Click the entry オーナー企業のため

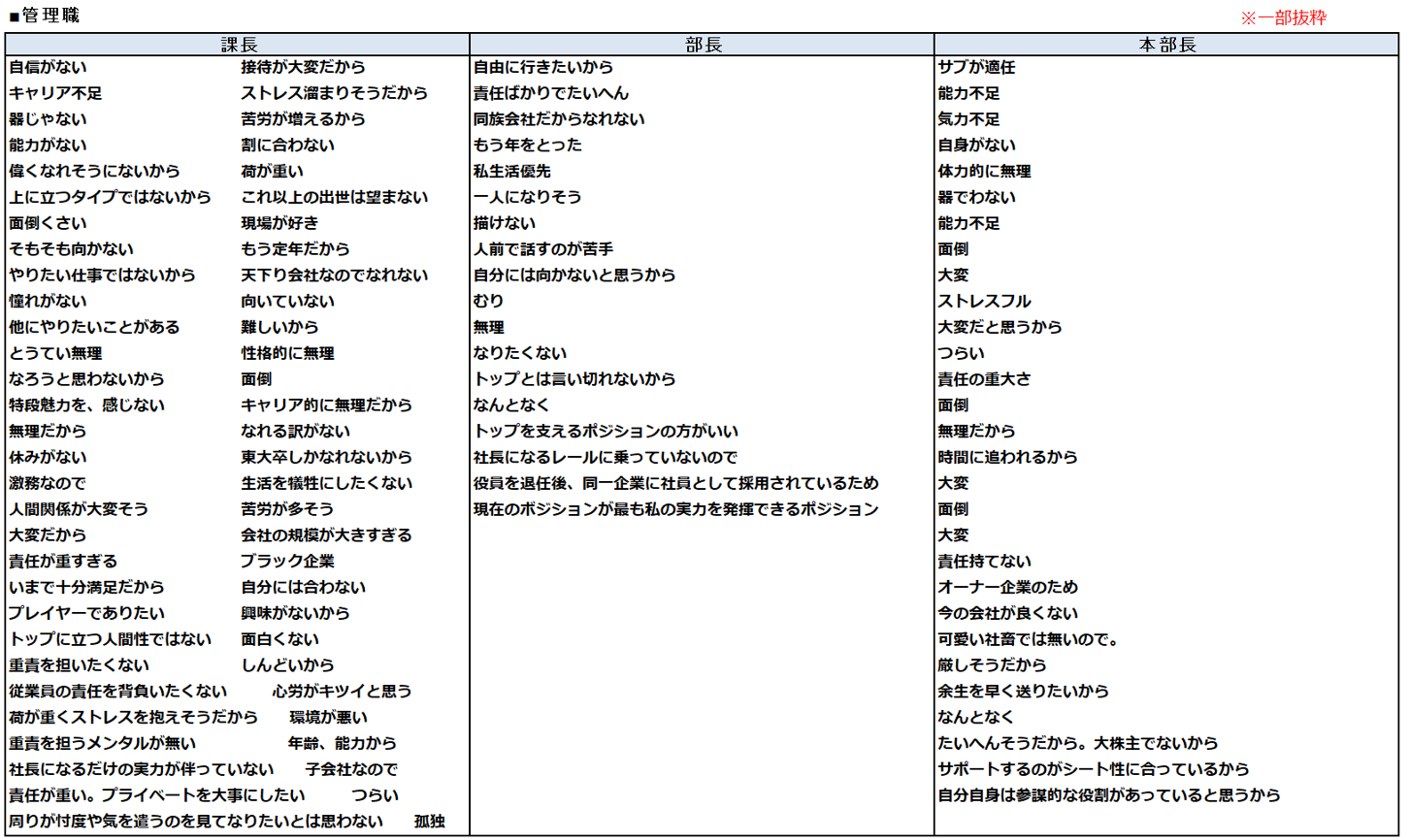[1007, 587]
